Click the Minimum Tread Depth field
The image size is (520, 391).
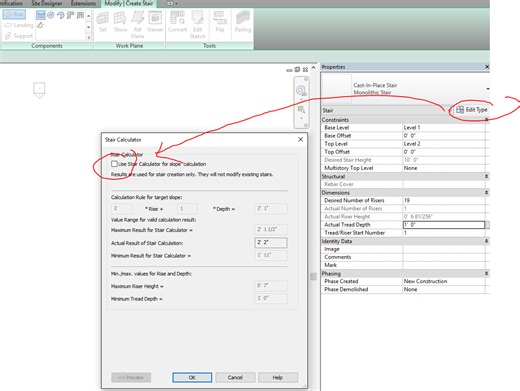[x=271, y=298]
